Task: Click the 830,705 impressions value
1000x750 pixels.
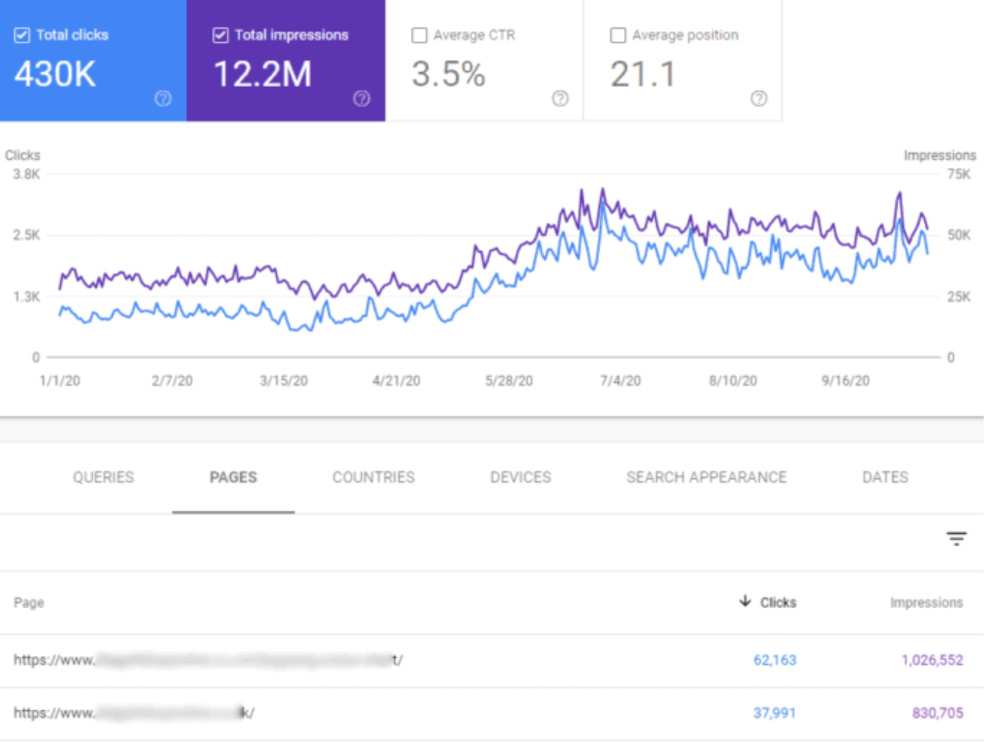Action: click(938, 713)
